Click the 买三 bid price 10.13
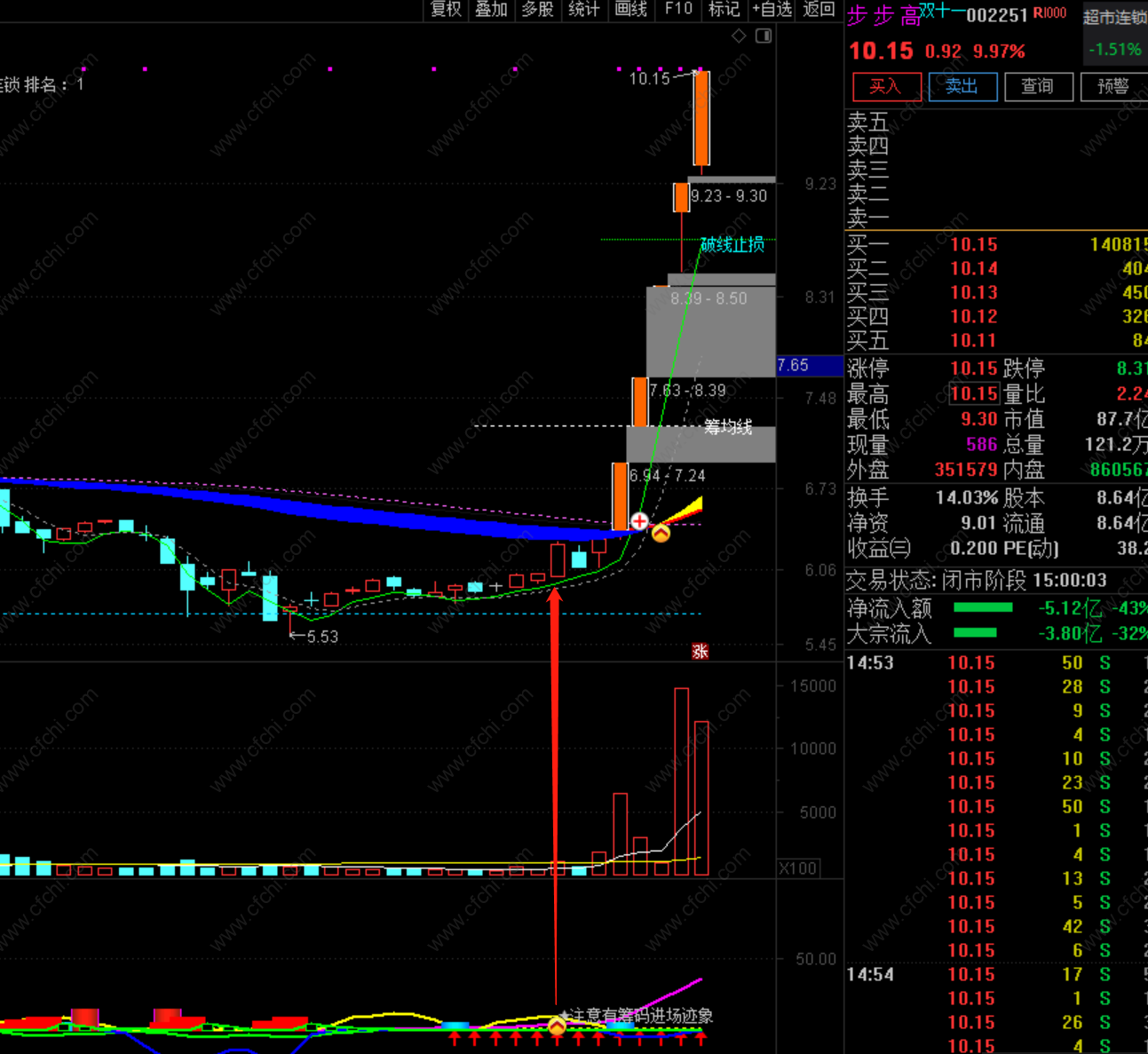The width and height of the screenshot is (1148, 1054). [974, 292]
